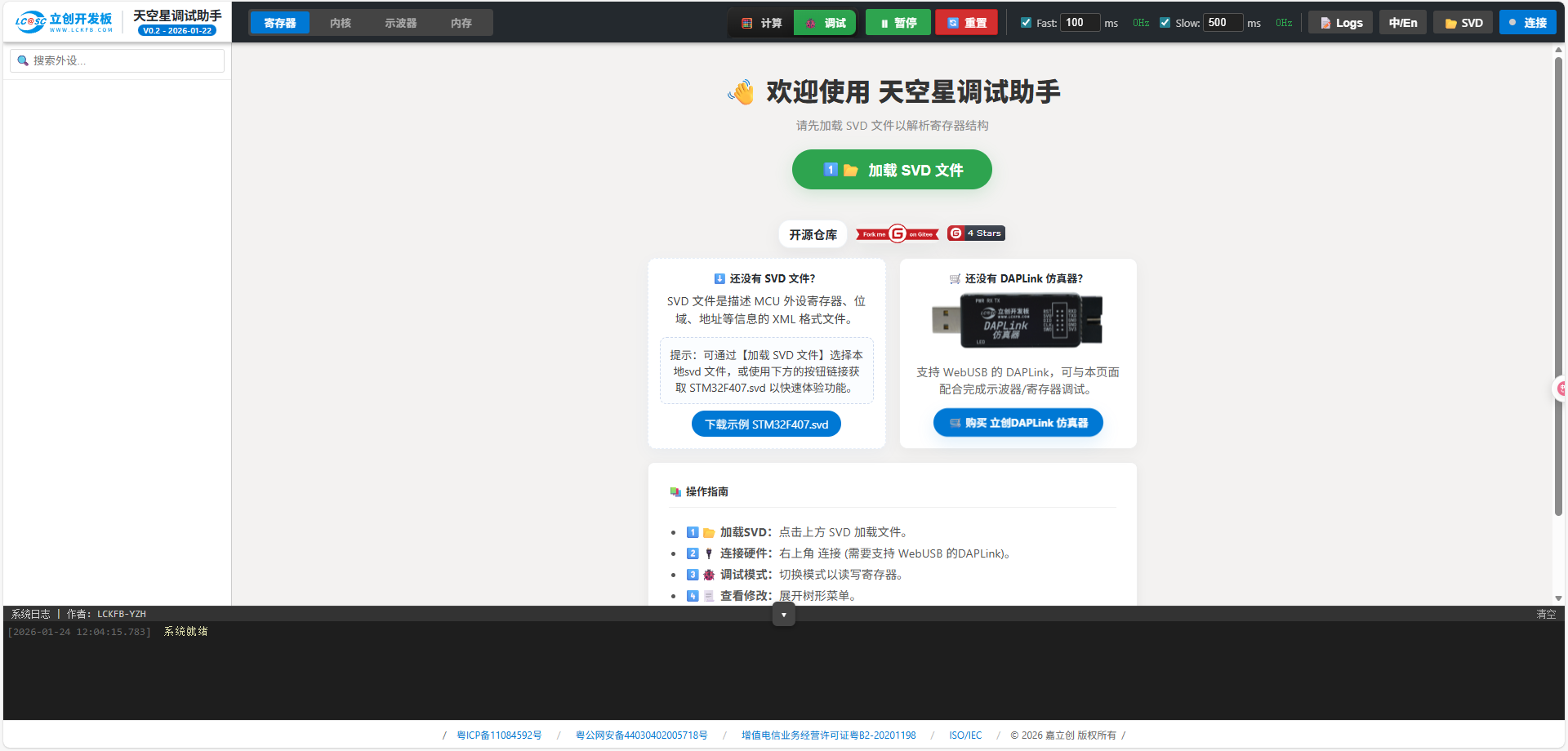Download the STM32F407.svd example file

(766, 424)
